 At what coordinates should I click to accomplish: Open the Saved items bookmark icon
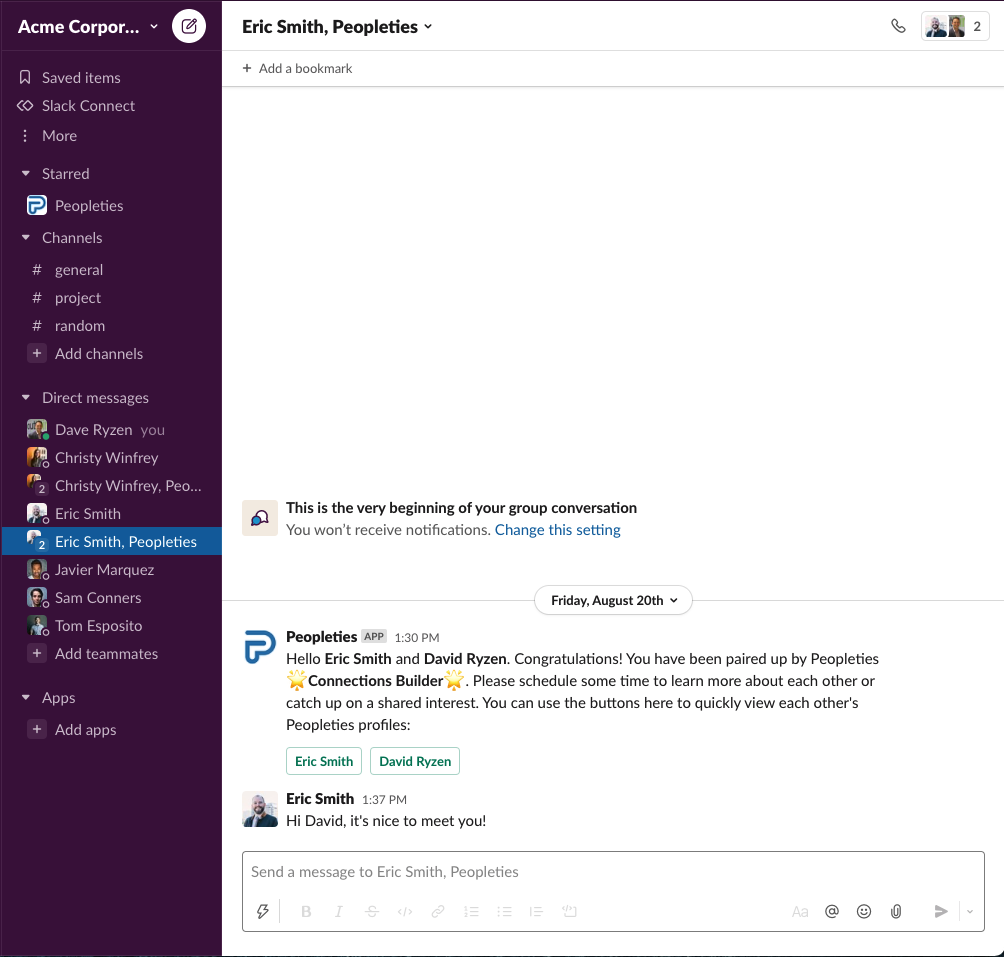25,77
